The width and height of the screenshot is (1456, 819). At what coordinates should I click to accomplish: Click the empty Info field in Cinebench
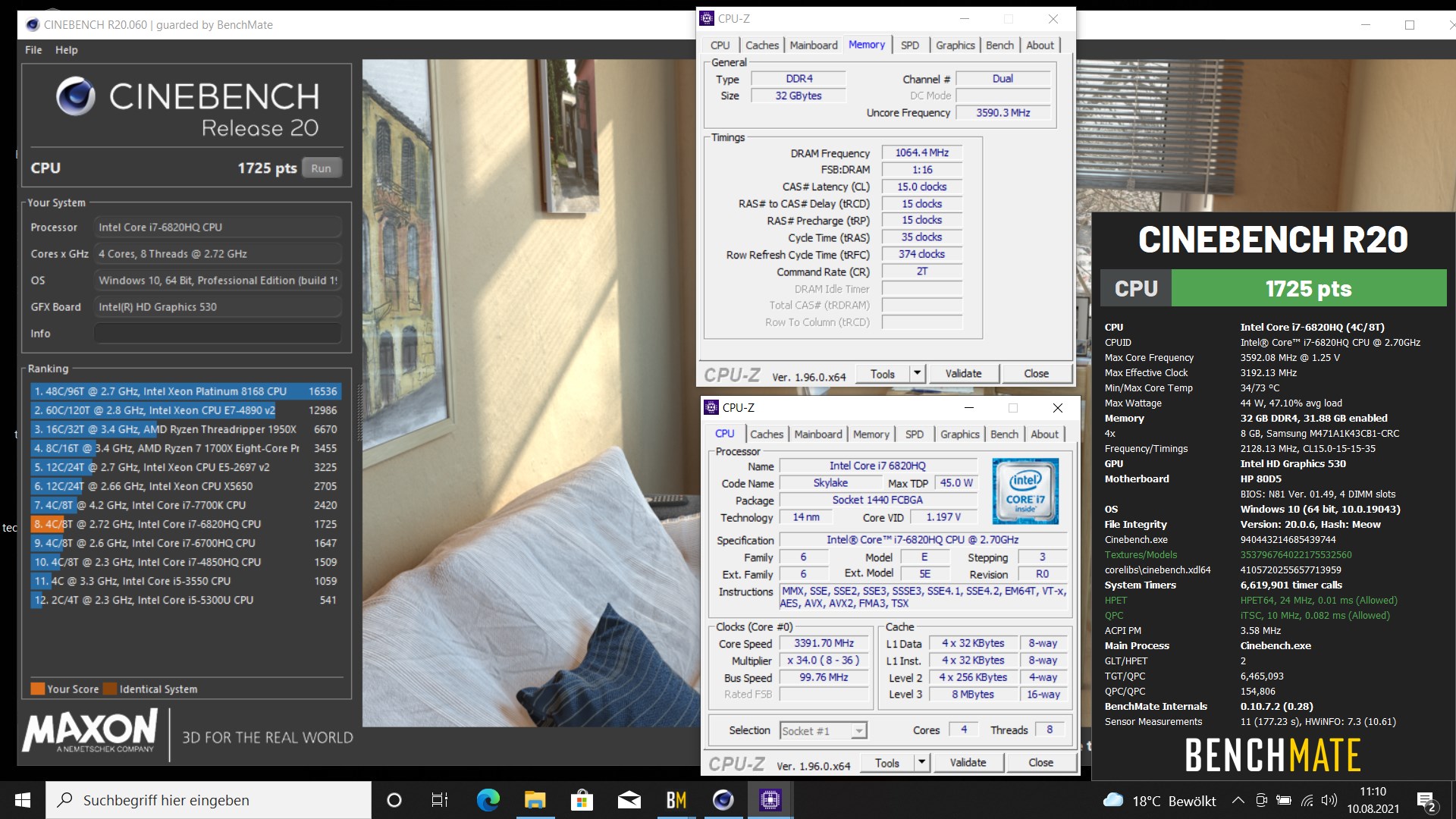coord(217,334)
